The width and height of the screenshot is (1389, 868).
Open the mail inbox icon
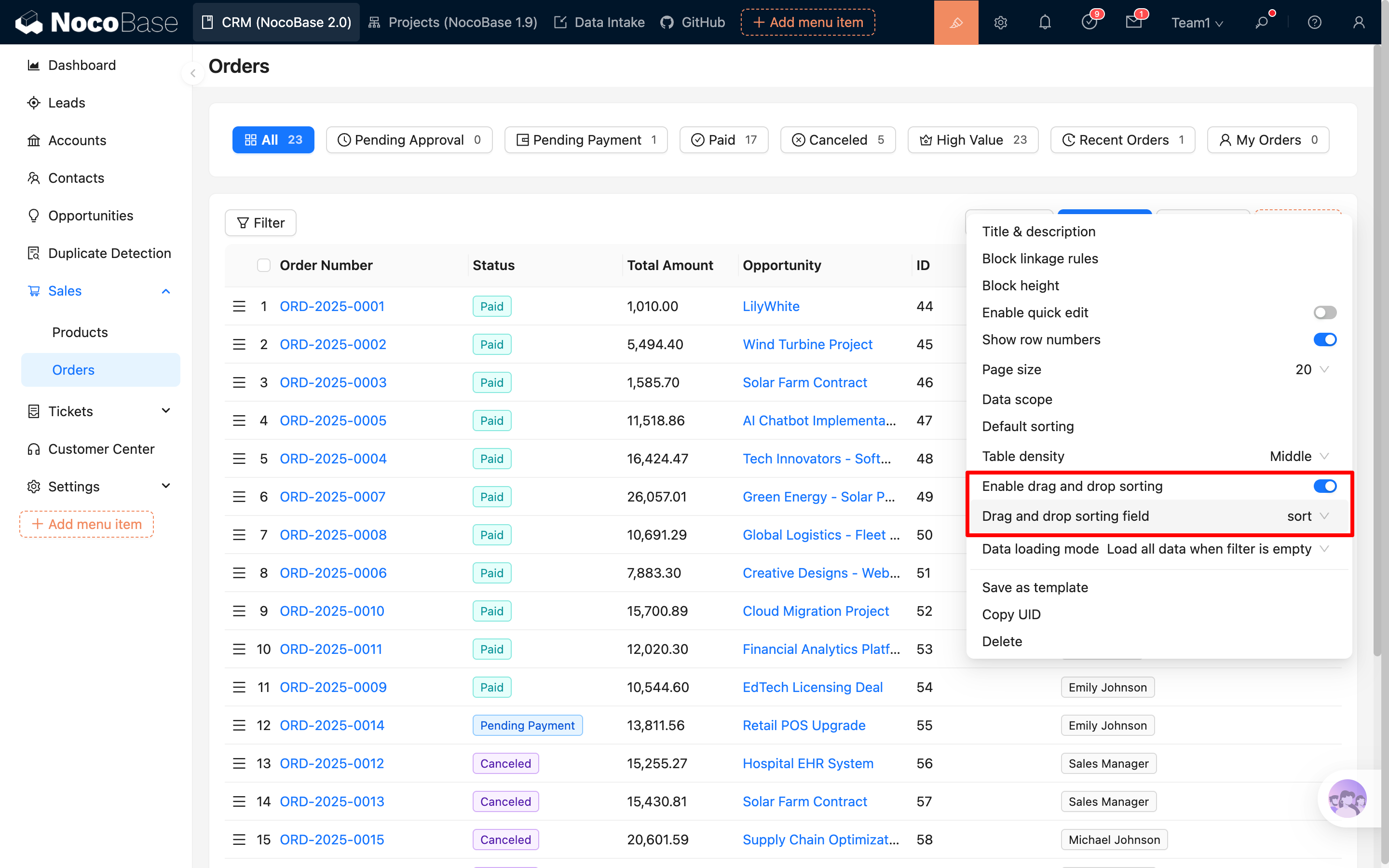(x=1133, y=22)
